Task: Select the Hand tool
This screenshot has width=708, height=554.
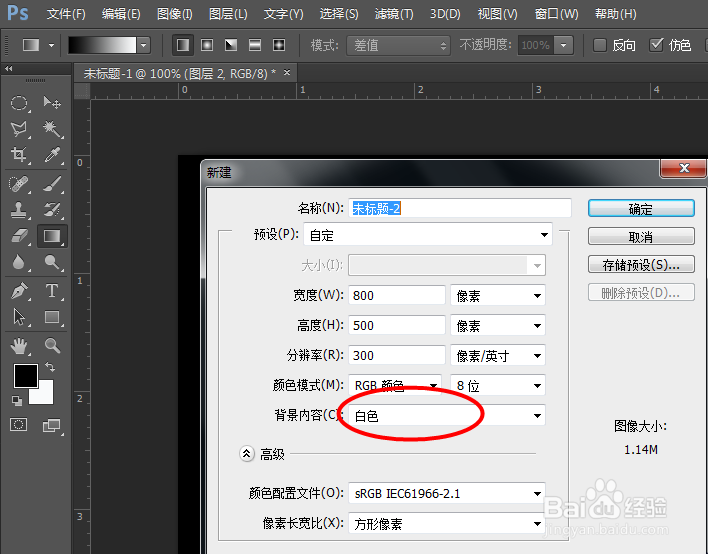Action: pyautogui.click(x=19, y=346)
